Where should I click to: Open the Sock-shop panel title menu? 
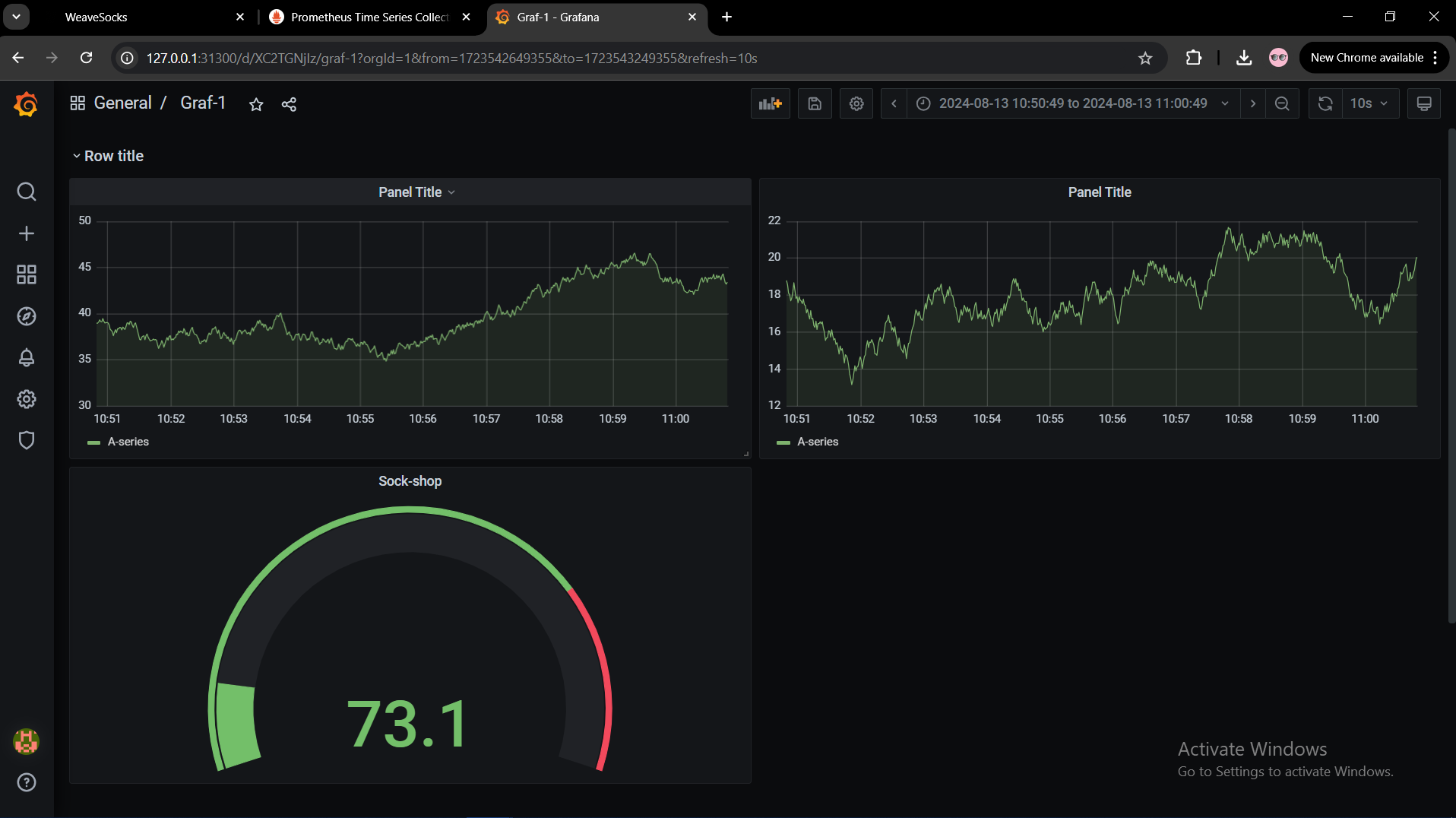(410, 481)
